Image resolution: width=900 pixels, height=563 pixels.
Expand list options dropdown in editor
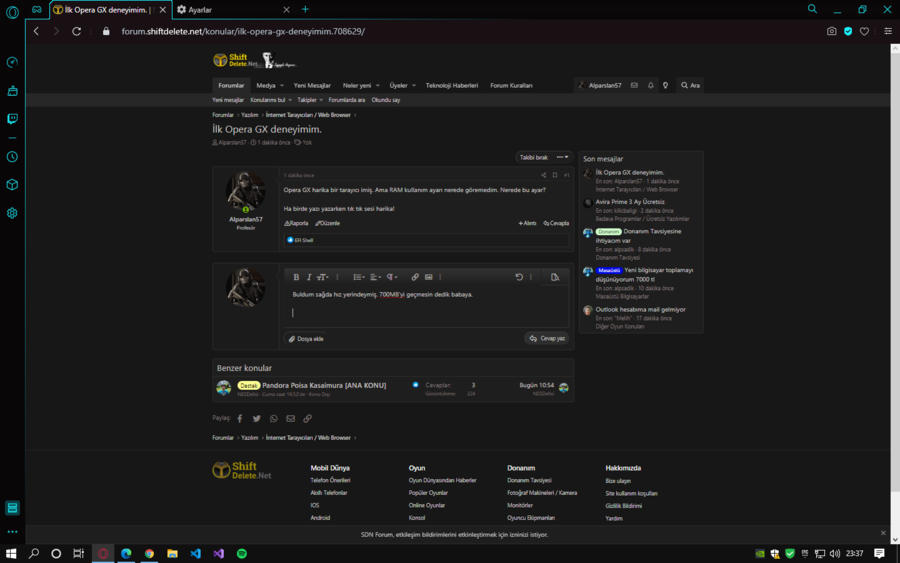[359, 277]
